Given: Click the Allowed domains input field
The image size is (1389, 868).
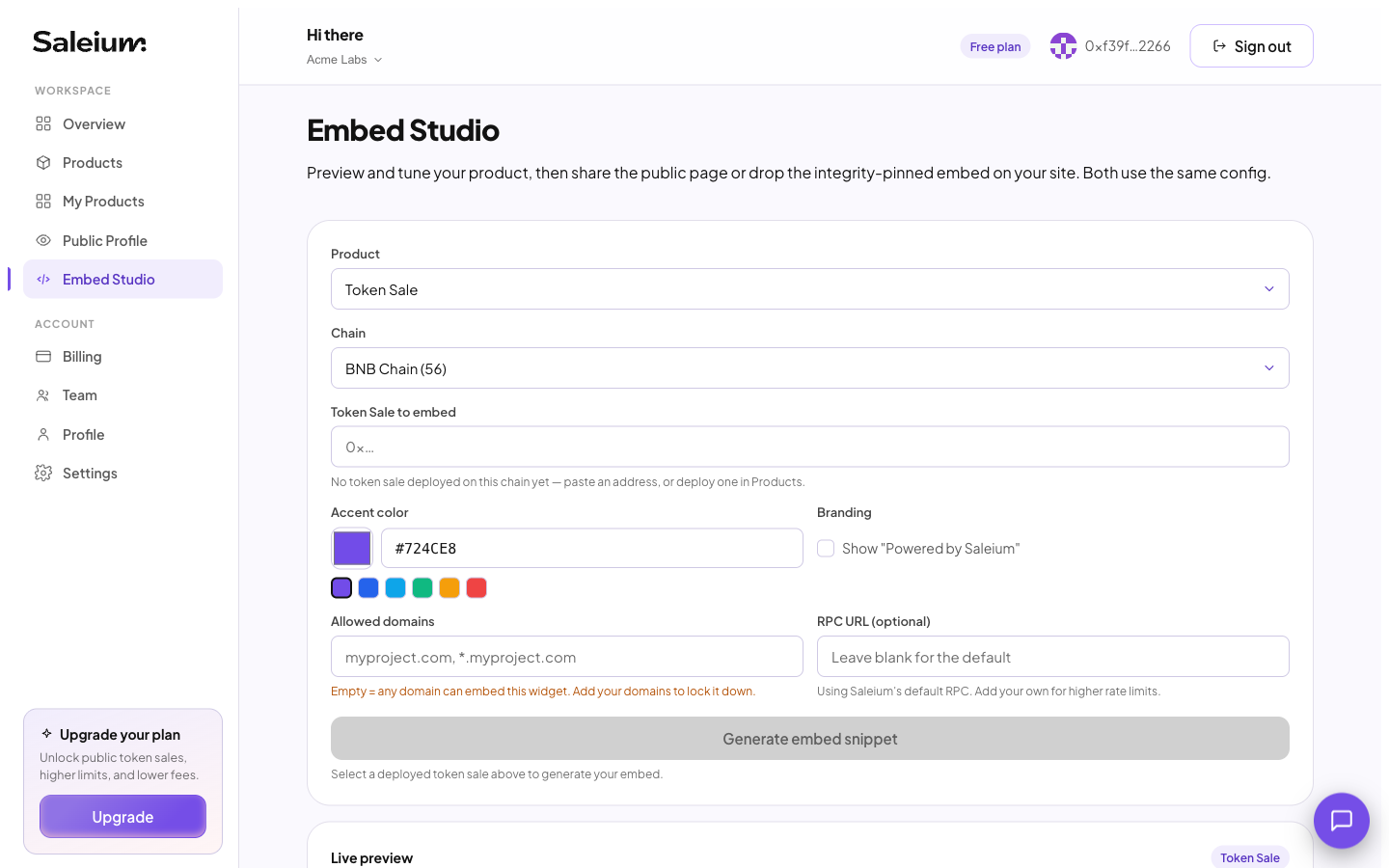Looking at the screenshot, I should 567,657.
